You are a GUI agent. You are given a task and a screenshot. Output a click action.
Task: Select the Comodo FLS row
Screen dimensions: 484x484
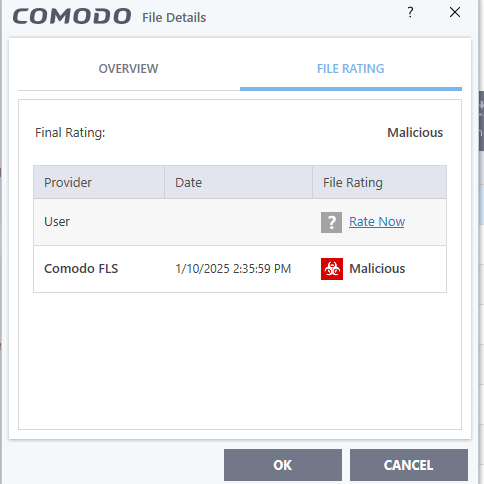240,269
